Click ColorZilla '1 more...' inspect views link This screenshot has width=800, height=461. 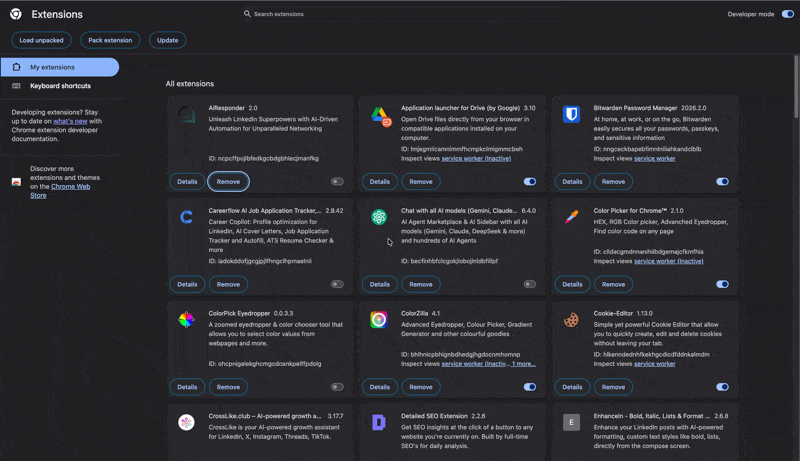coord(523,364)
